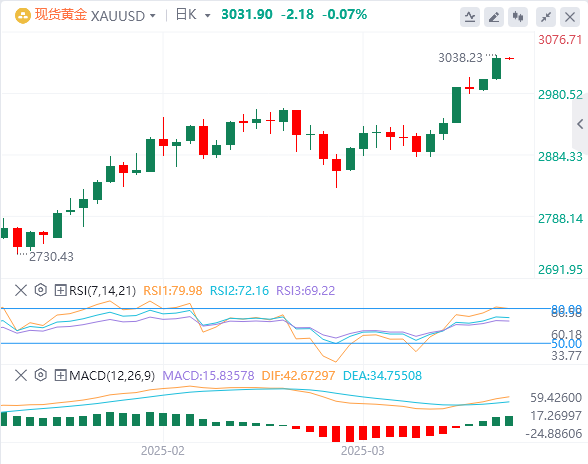Screen dimensions: 588x464
Task: Click the 2025-03 date axis marker
Action: click(x=363, y=451)
